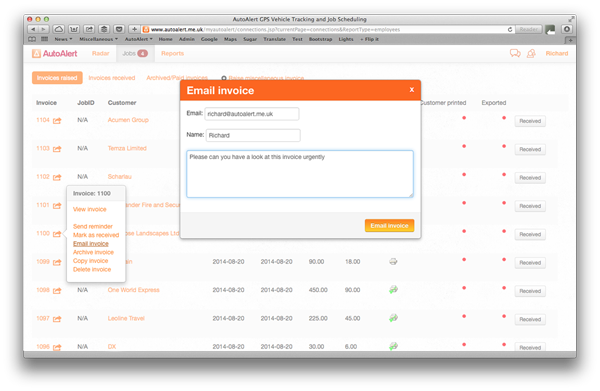
Task: Open share icon next to invoice 1101
Action: pyautogui.click(x=57, y=205)
